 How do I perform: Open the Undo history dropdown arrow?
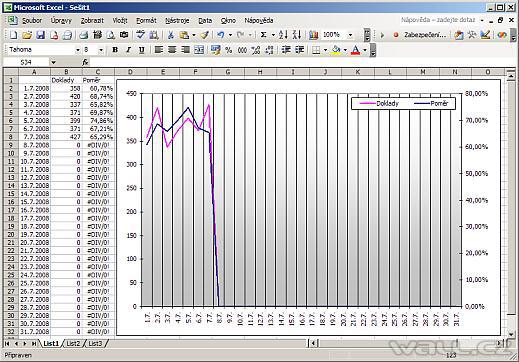[x=230, y=35]
